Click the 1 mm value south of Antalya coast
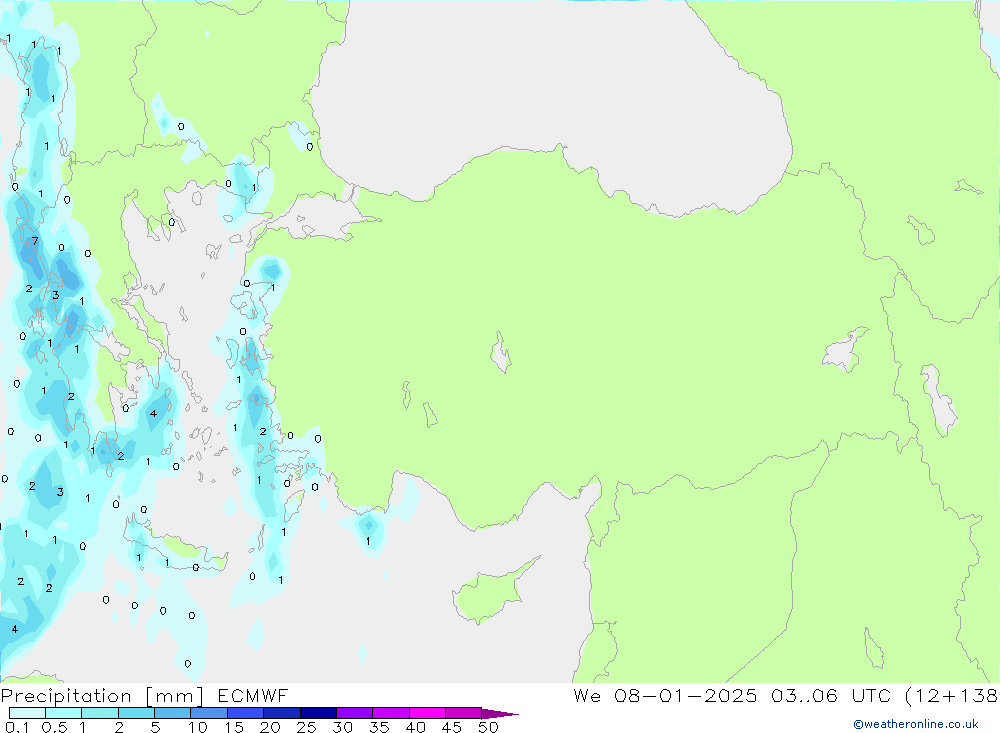The height and width of the screenshot is (733, 1000). 368,541
